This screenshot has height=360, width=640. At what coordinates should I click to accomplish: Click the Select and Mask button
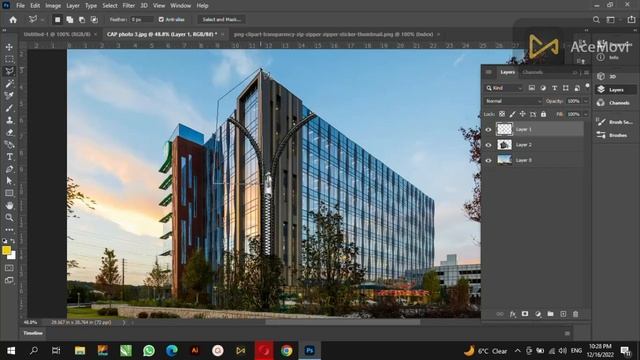(222, 20)
